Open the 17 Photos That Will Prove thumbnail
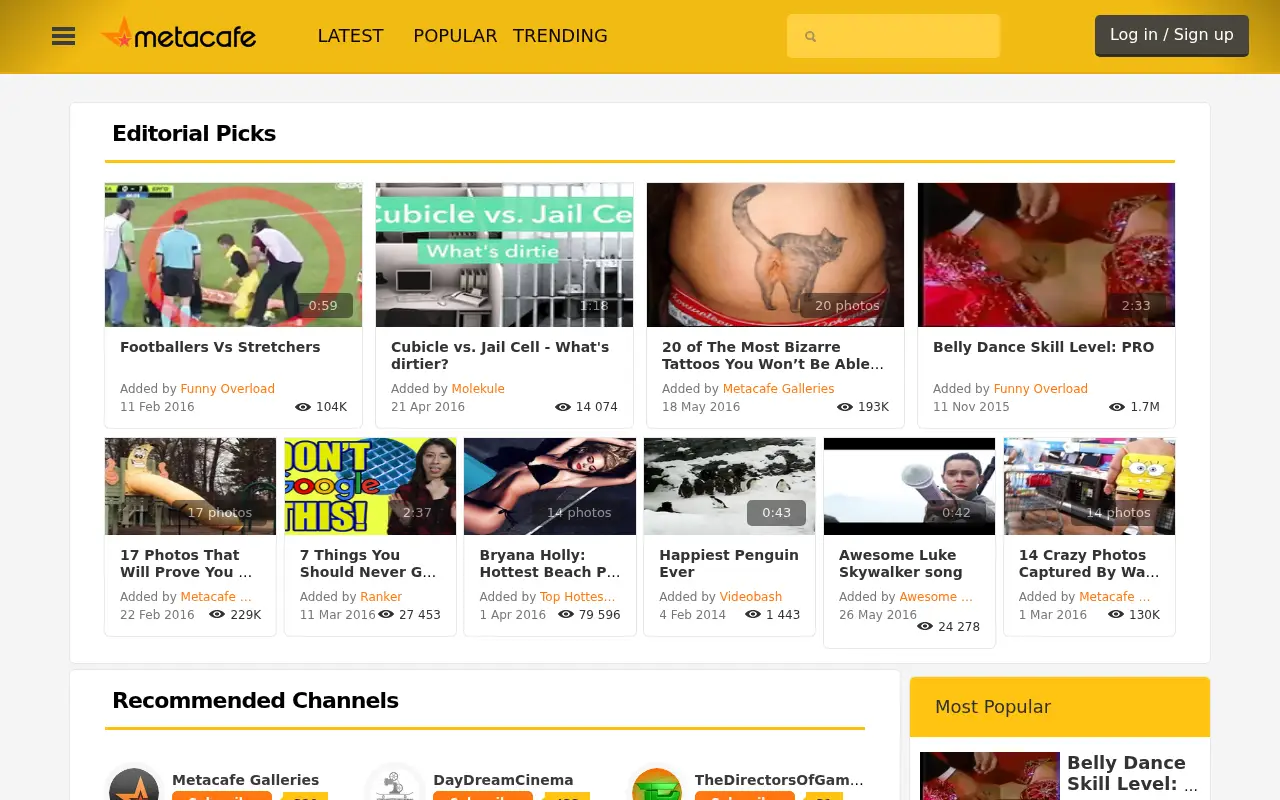 coord(190,486)
